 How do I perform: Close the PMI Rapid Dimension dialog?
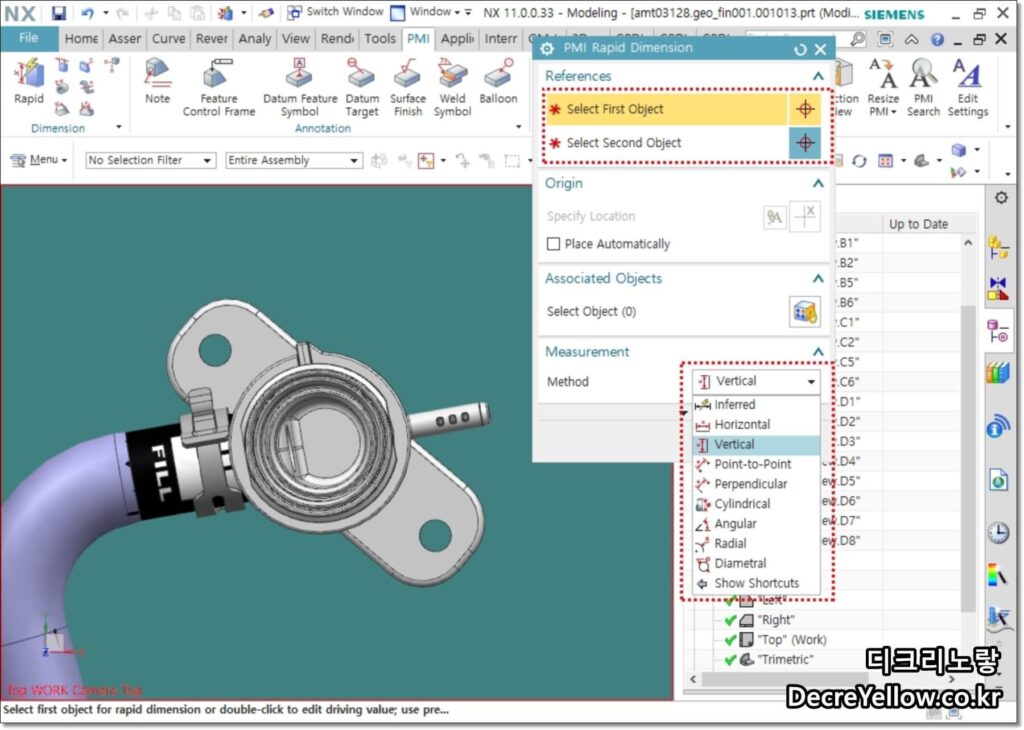click(821, 49)
